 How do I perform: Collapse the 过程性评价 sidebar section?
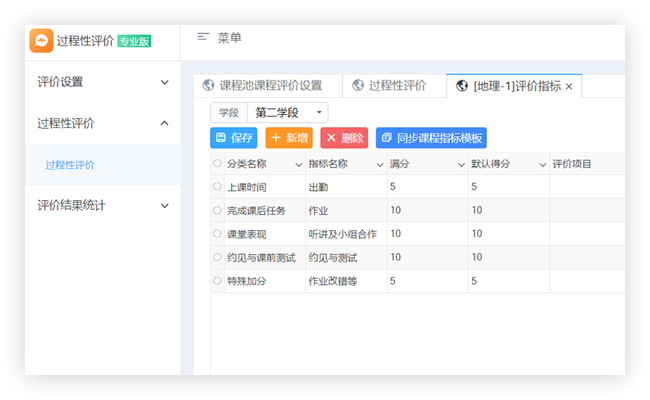[x=102, y=123]
